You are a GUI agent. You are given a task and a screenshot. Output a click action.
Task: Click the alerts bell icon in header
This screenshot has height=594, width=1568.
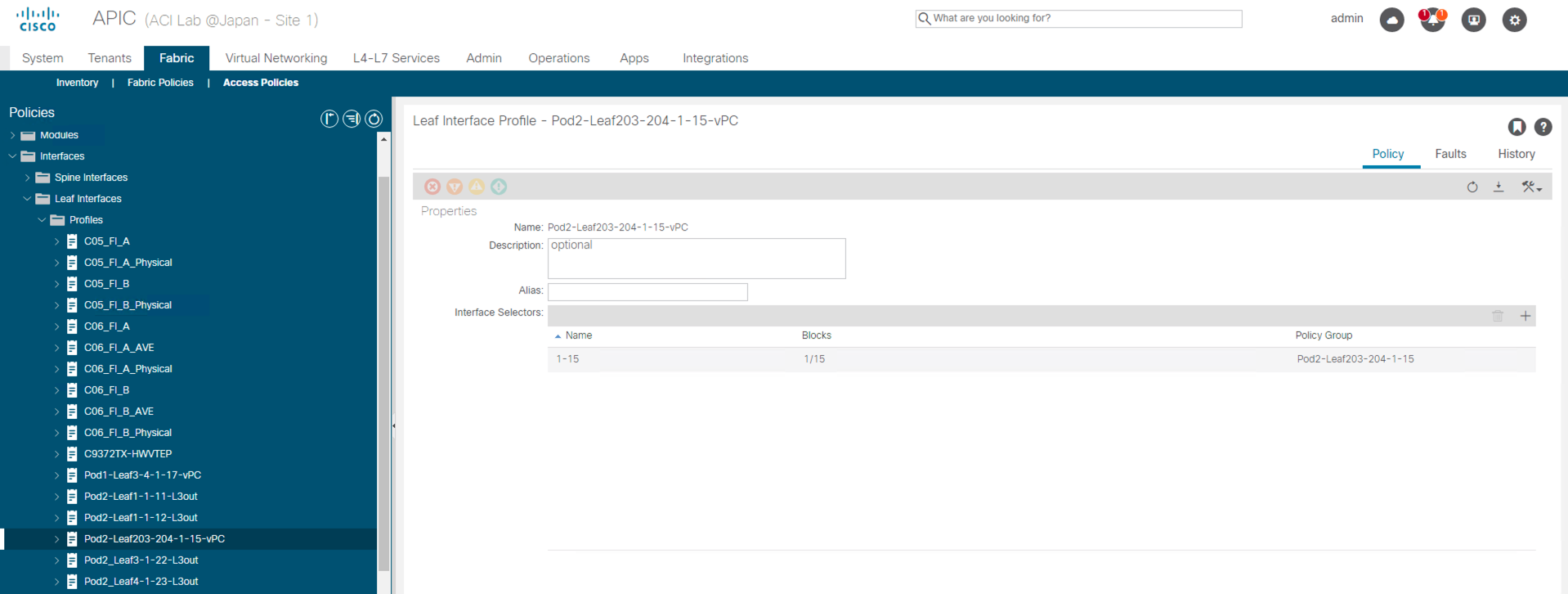(1432, 20)
